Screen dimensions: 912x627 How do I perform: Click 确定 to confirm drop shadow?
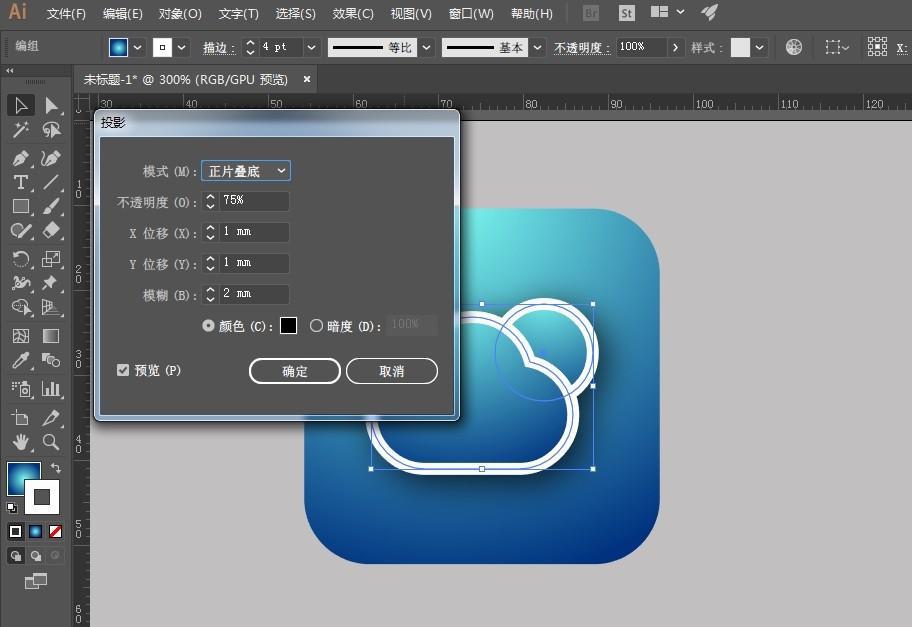click(x=294, y=371)
